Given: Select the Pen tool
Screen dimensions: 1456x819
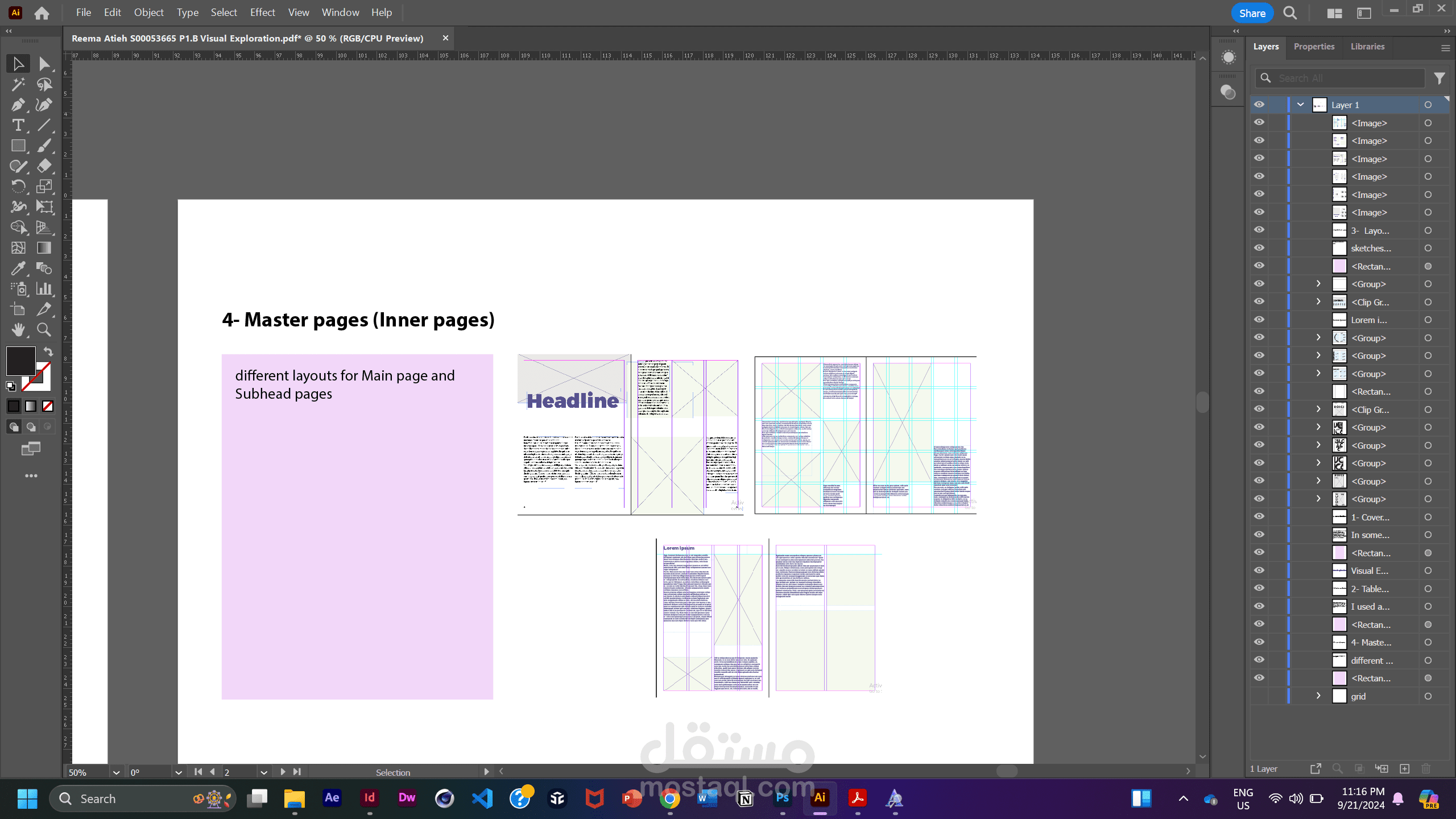Looking at the screenshot, I should [18, 105].
